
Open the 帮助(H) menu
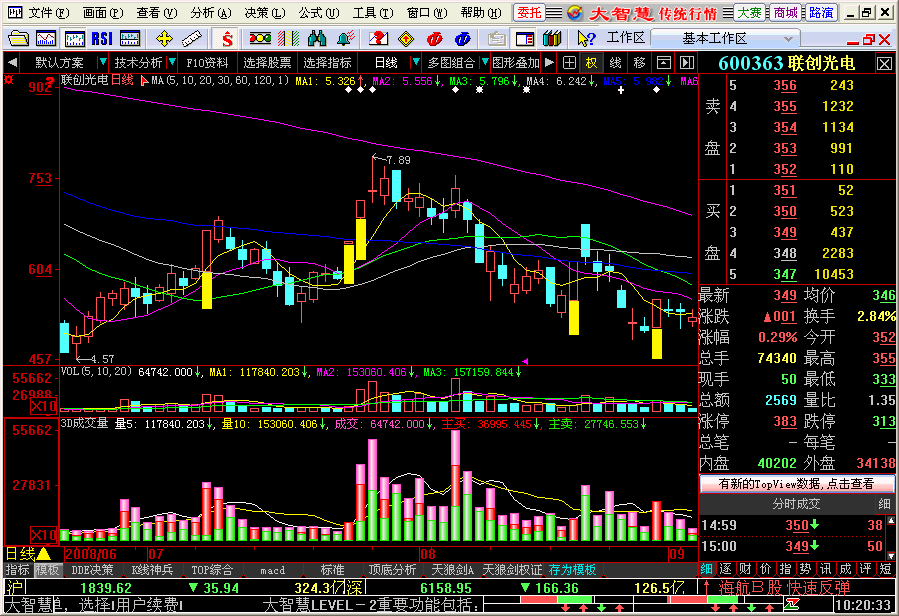coord(480,12)
